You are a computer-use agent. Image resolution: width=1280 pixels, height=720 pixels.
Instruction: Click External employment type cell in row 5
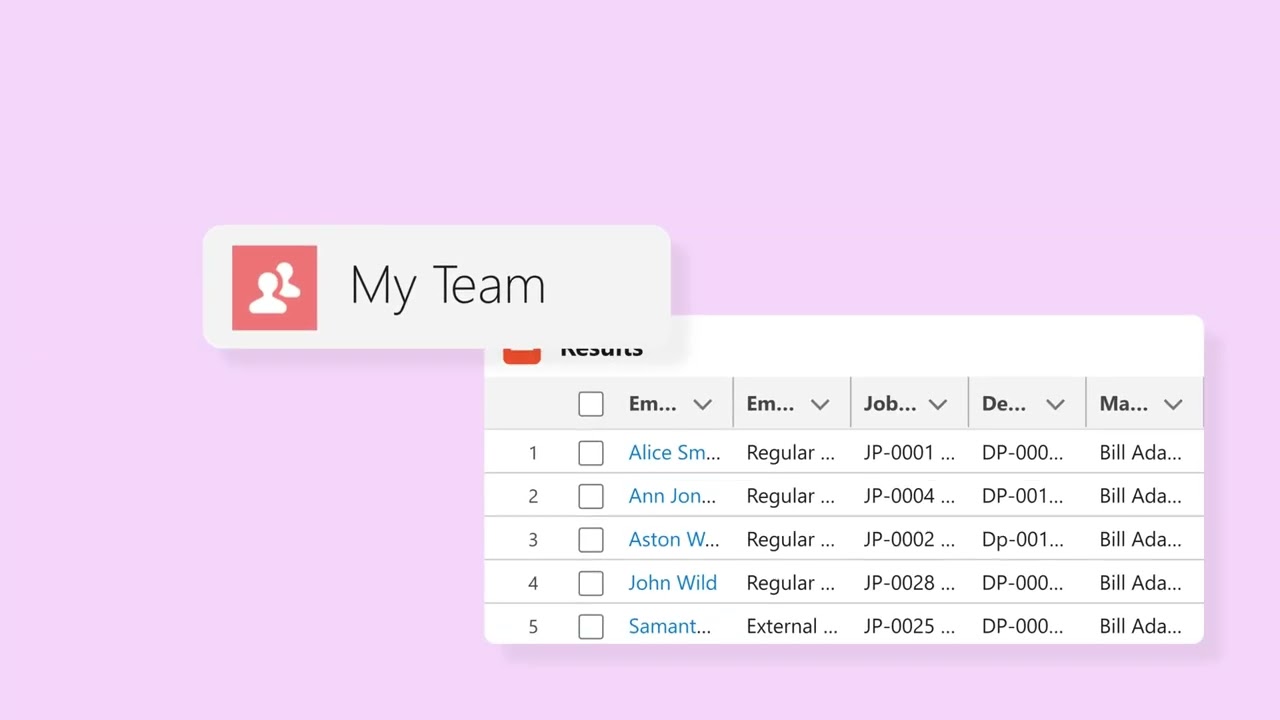pyautogui.click(x=791, y=627)
